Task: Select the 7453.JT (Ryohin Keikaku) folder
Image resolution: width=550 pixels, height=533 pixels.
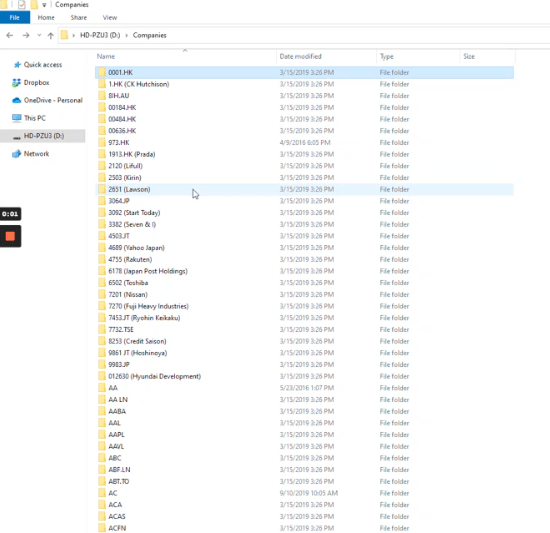Action: click(144, 318)
